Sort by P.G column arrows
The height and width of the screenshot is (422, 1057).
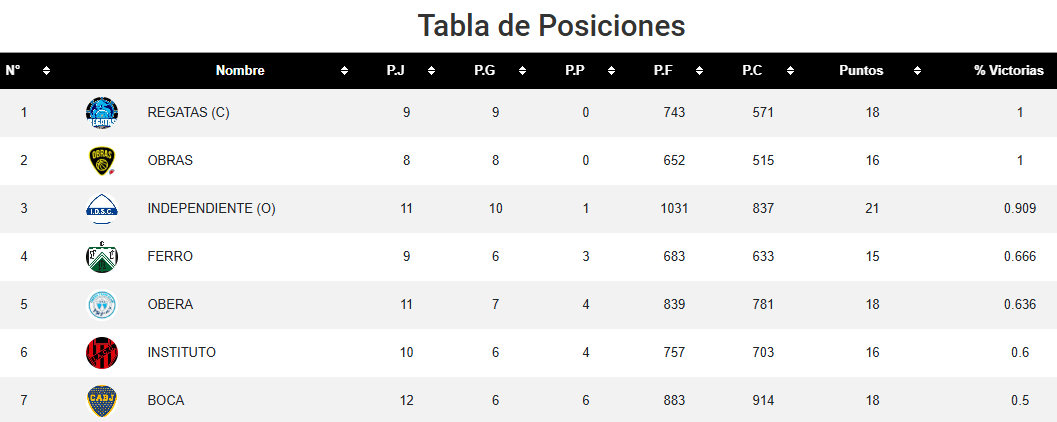[x=522, y=71]
